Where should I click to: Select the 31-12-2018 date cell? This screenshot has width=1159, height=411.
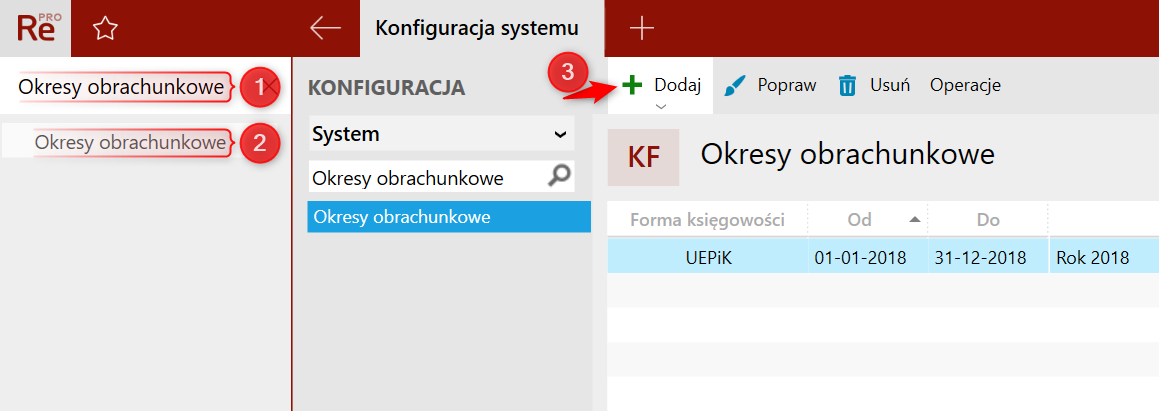point(988,257)
